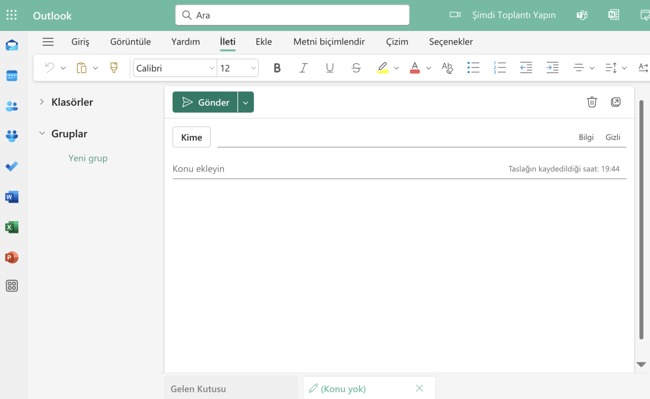Switch to the Görüntüle ribbon tab
The height and width of the screenshot is (399, 650).
130,42
